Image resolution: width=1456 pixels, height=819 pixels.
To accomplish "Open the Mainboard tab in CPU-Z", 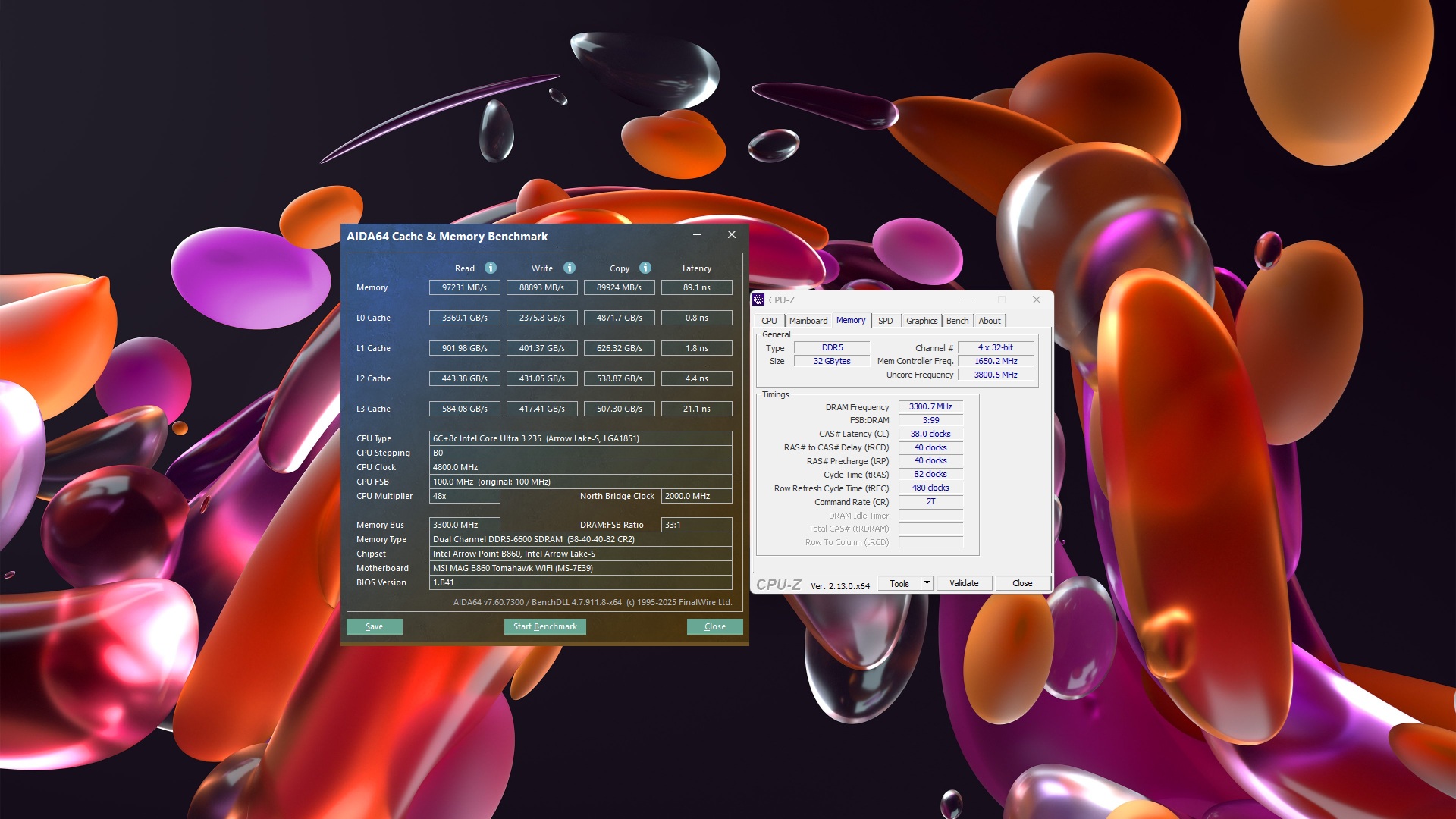I will pyautogui.click(x=808, y=321).
